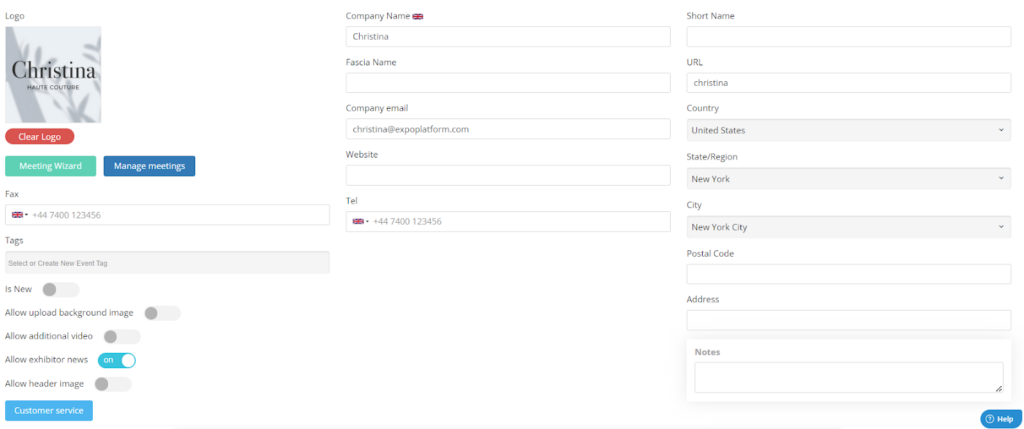Open the Tags event tag selector

[x=167, y=262]
